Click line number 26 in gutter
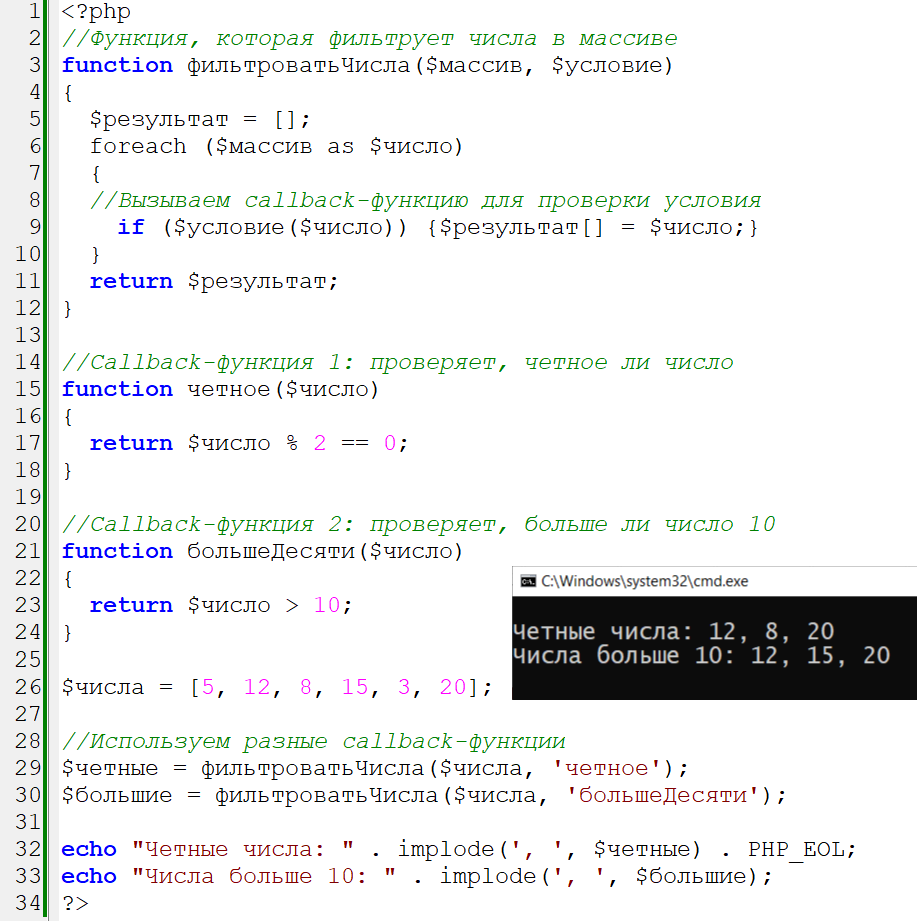The width and height of the screenshot is (917, 921). 28,687
